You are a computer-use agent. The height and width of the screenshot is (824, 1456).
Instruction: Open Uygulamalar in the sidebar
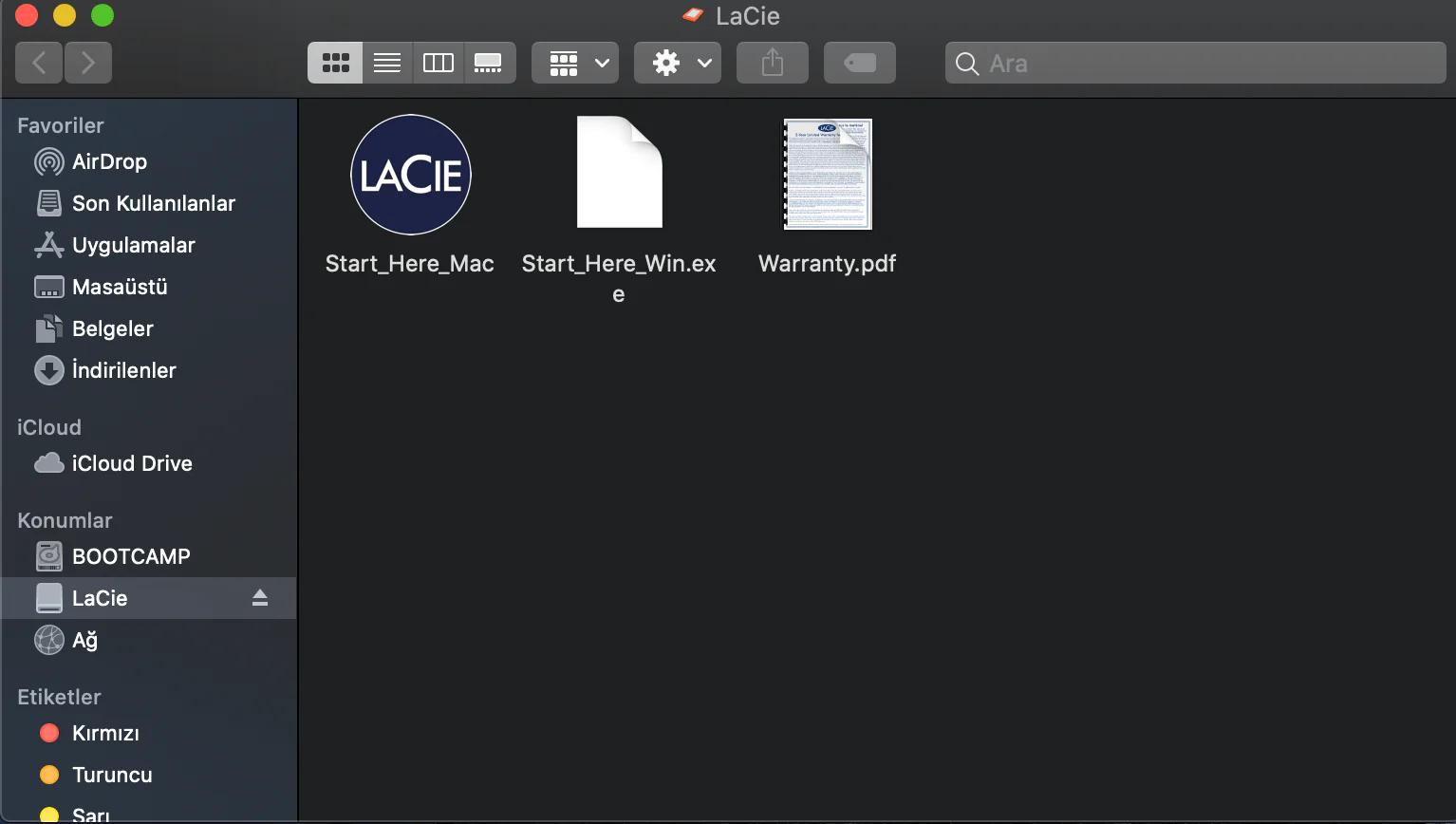click(149, 245)
